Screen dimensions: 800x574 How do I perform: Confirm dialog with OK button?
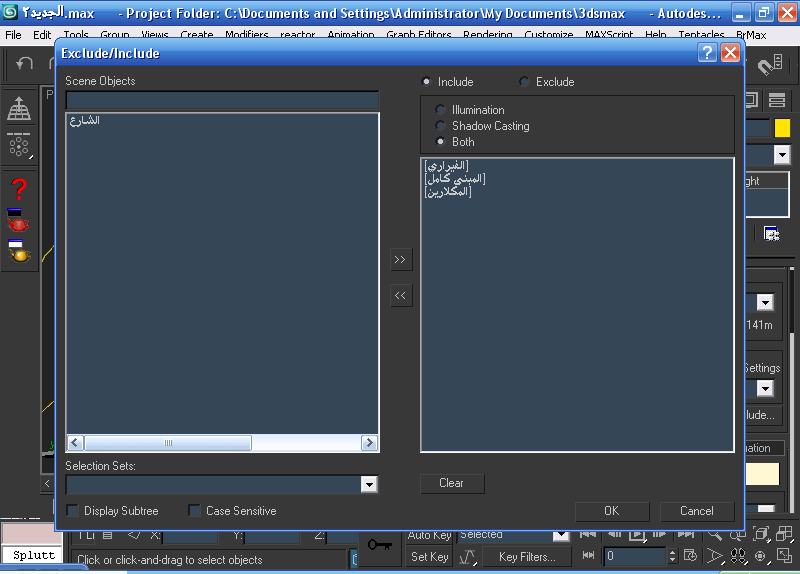coord(612,511)
